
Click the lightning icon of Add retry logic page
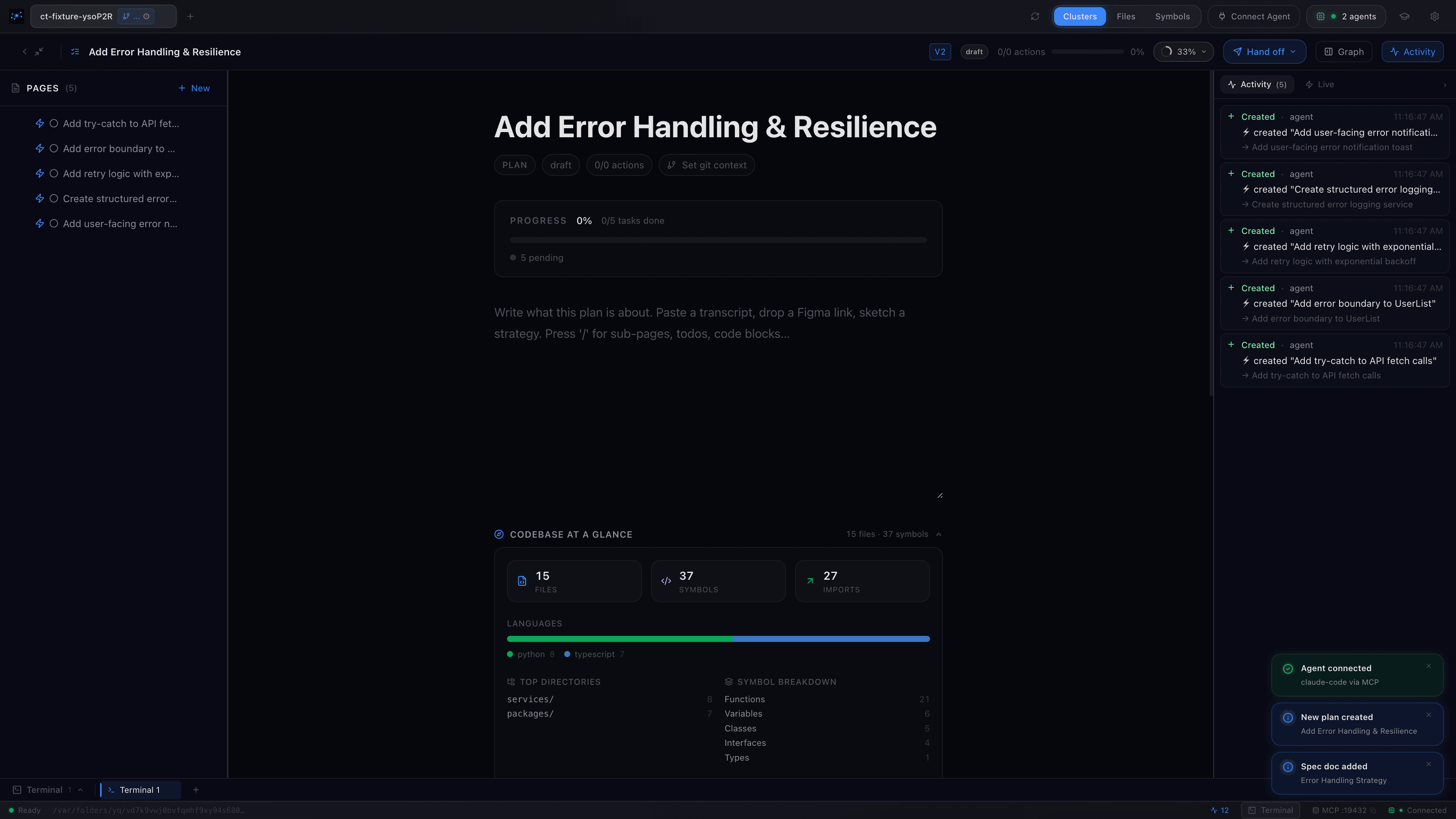(x=39, y=174)
